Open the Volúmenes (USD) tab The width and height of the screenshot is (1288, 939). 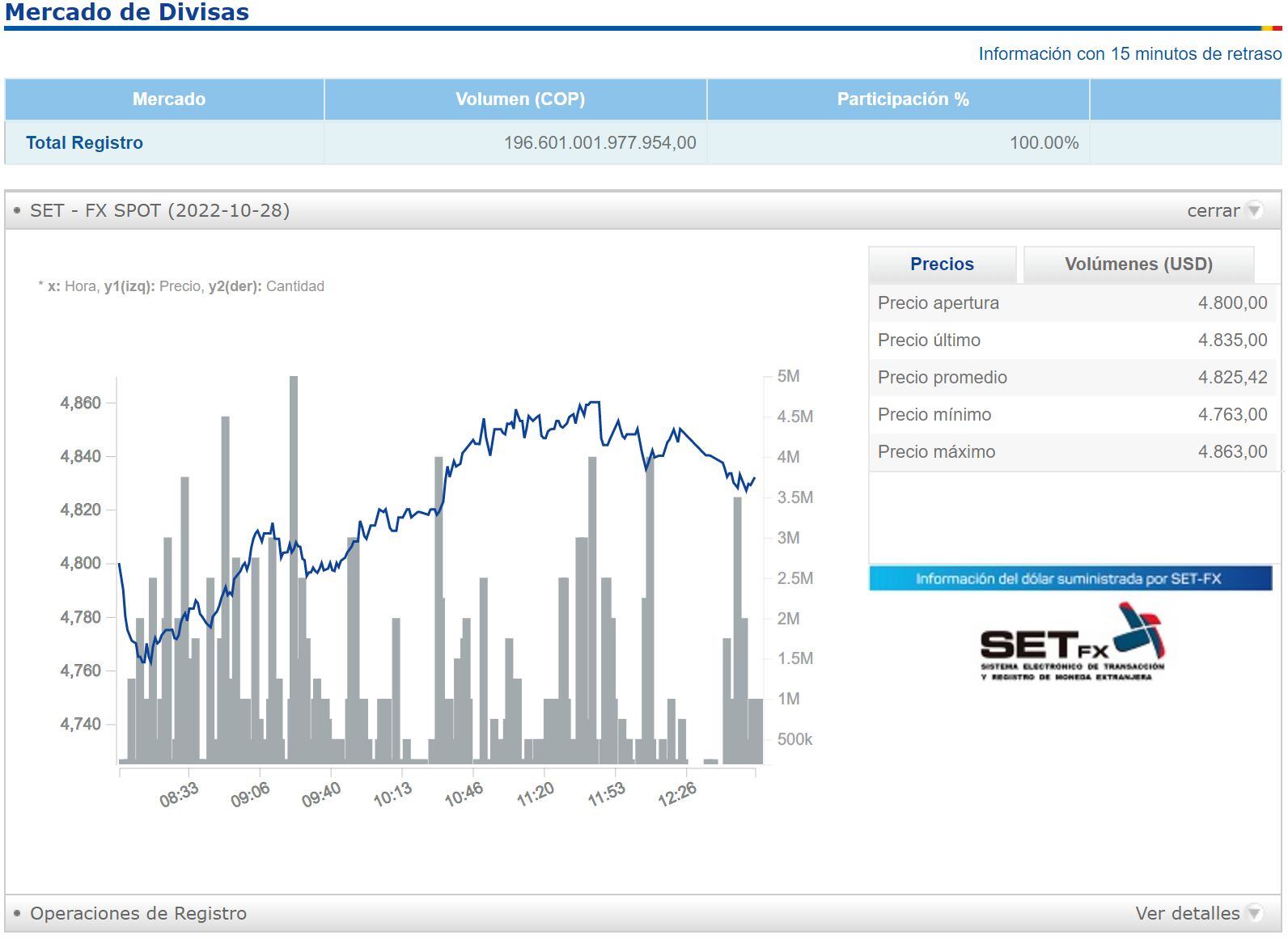pos(1138,264)
